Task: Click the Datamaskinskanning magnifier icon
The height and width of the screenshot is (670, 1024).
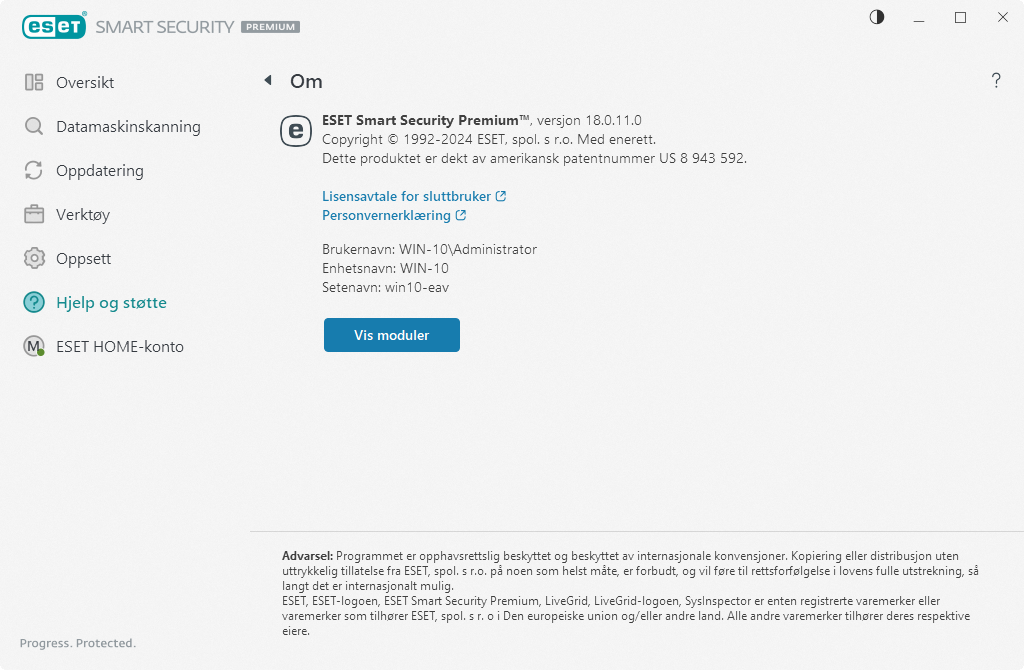Action: pyautogui.click(x=34, y=127)
